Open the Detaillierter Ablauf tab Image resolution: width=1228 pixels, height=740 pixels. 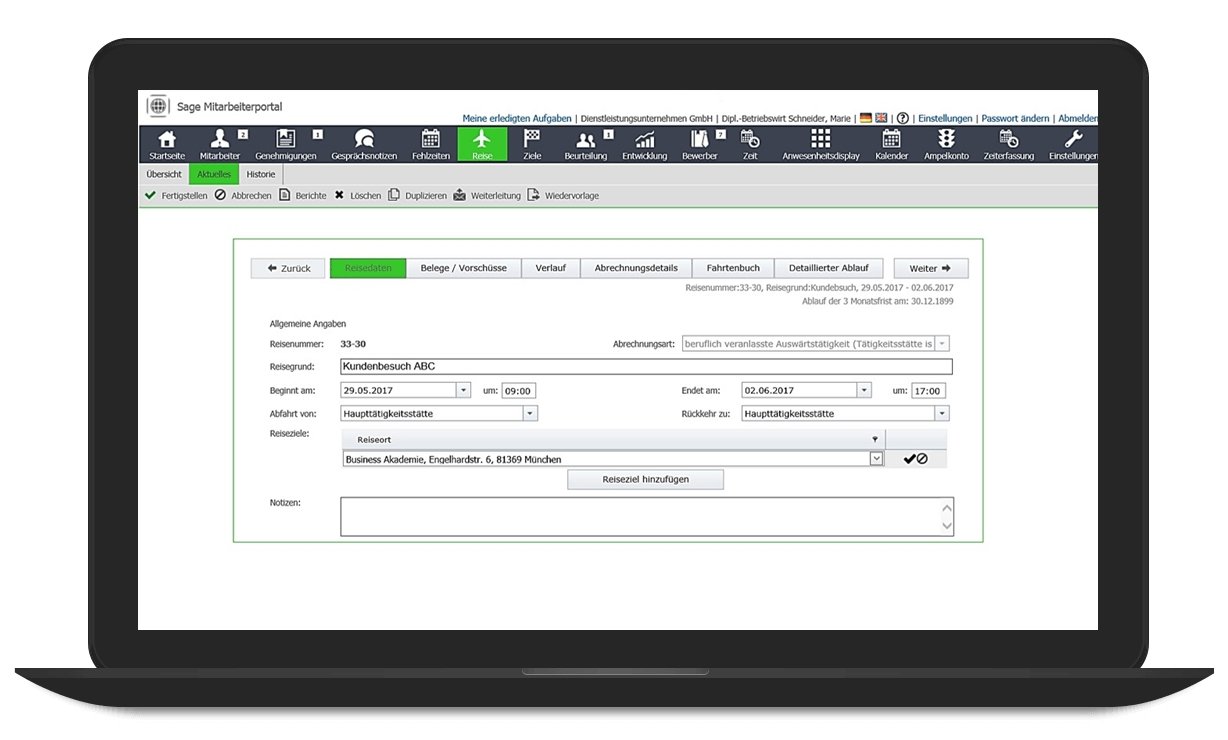pos(829,268)
